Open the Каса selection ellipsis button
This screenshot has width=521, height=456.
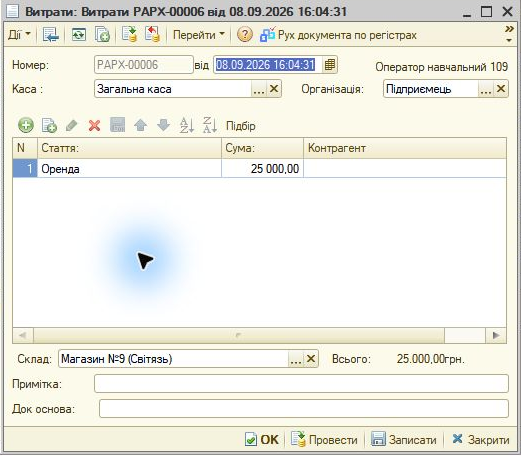pos(259,89)
